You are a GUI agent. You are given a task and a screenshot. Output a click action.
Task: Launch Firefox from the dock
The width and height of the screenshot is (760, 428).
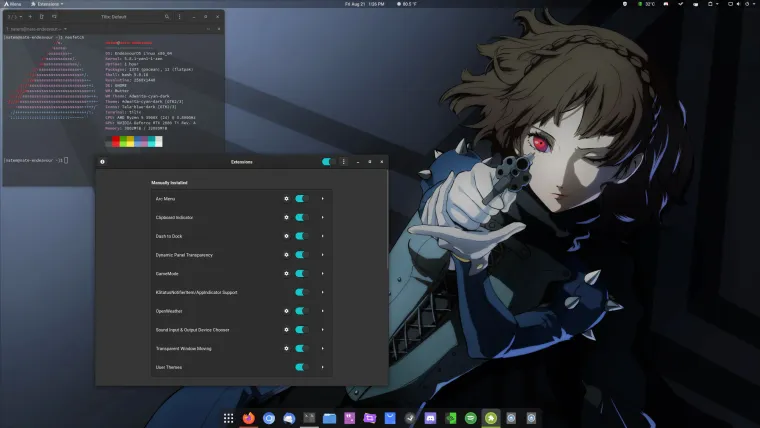point(249,418)
